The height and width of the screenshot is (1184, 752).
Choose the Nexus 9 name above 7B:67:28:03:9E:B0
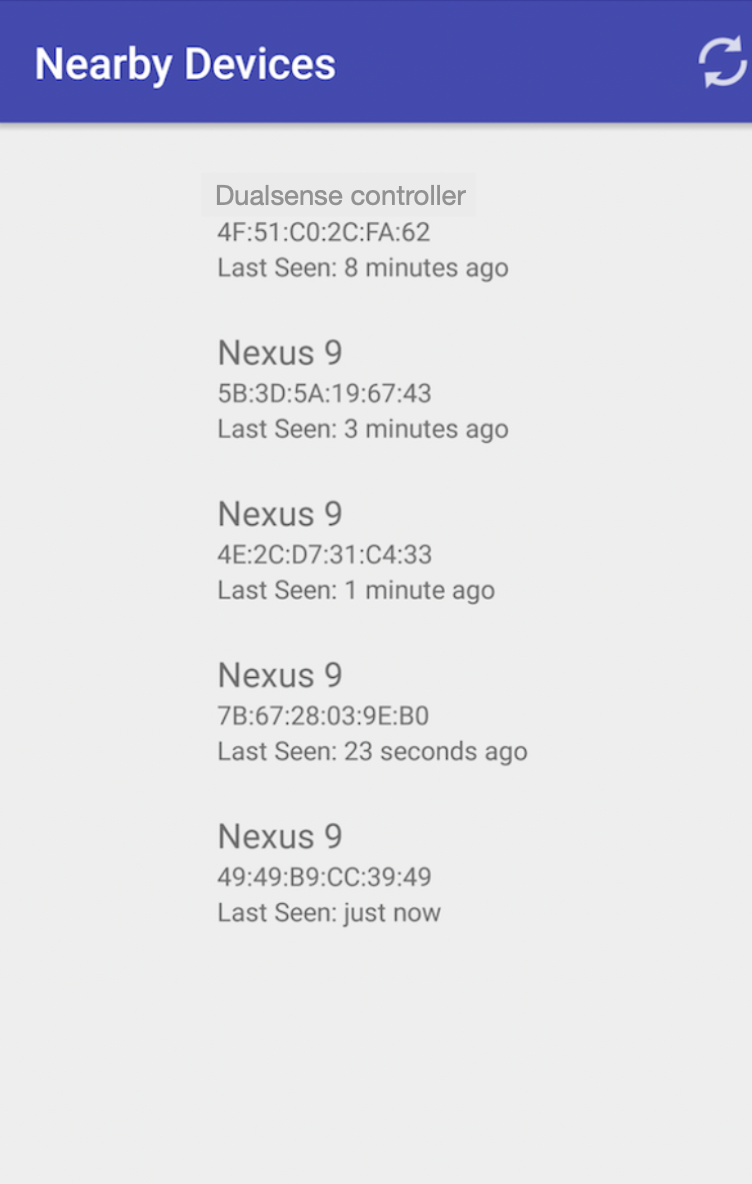280,675
